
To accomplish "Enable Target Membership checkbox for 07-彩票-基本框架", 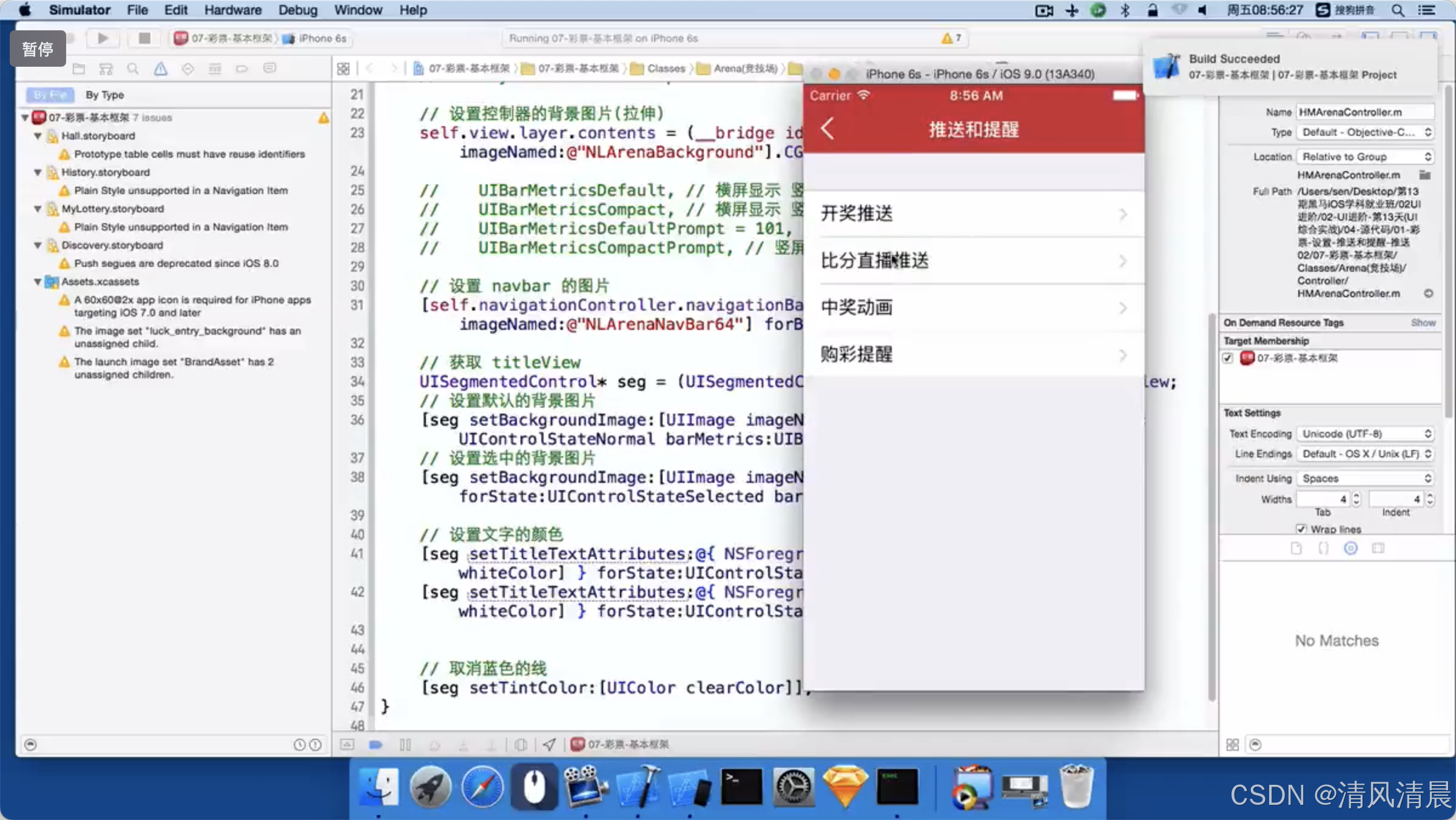I will point(1229,358).
